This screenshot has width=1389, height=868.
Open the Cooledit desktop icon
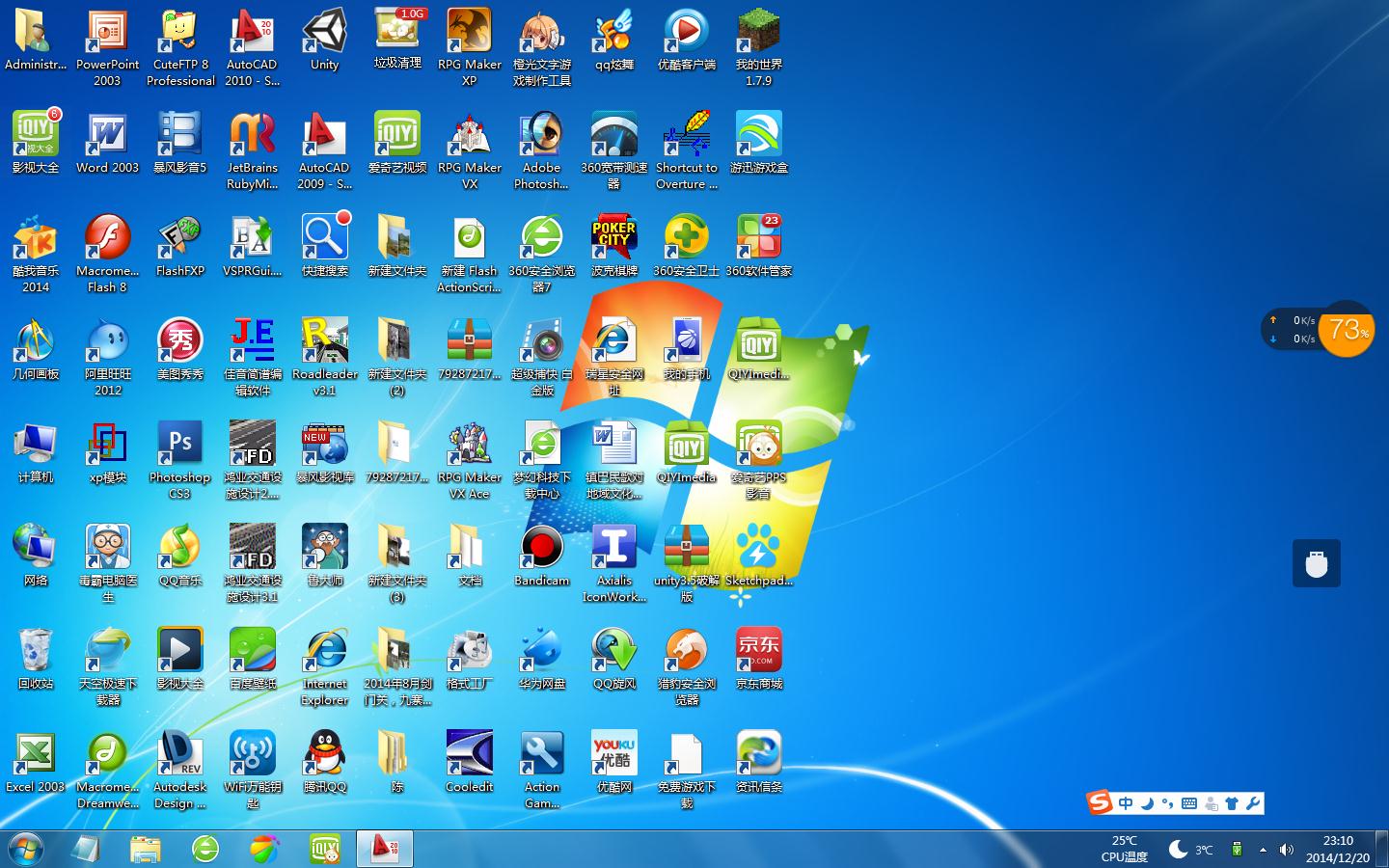[470, 762]
